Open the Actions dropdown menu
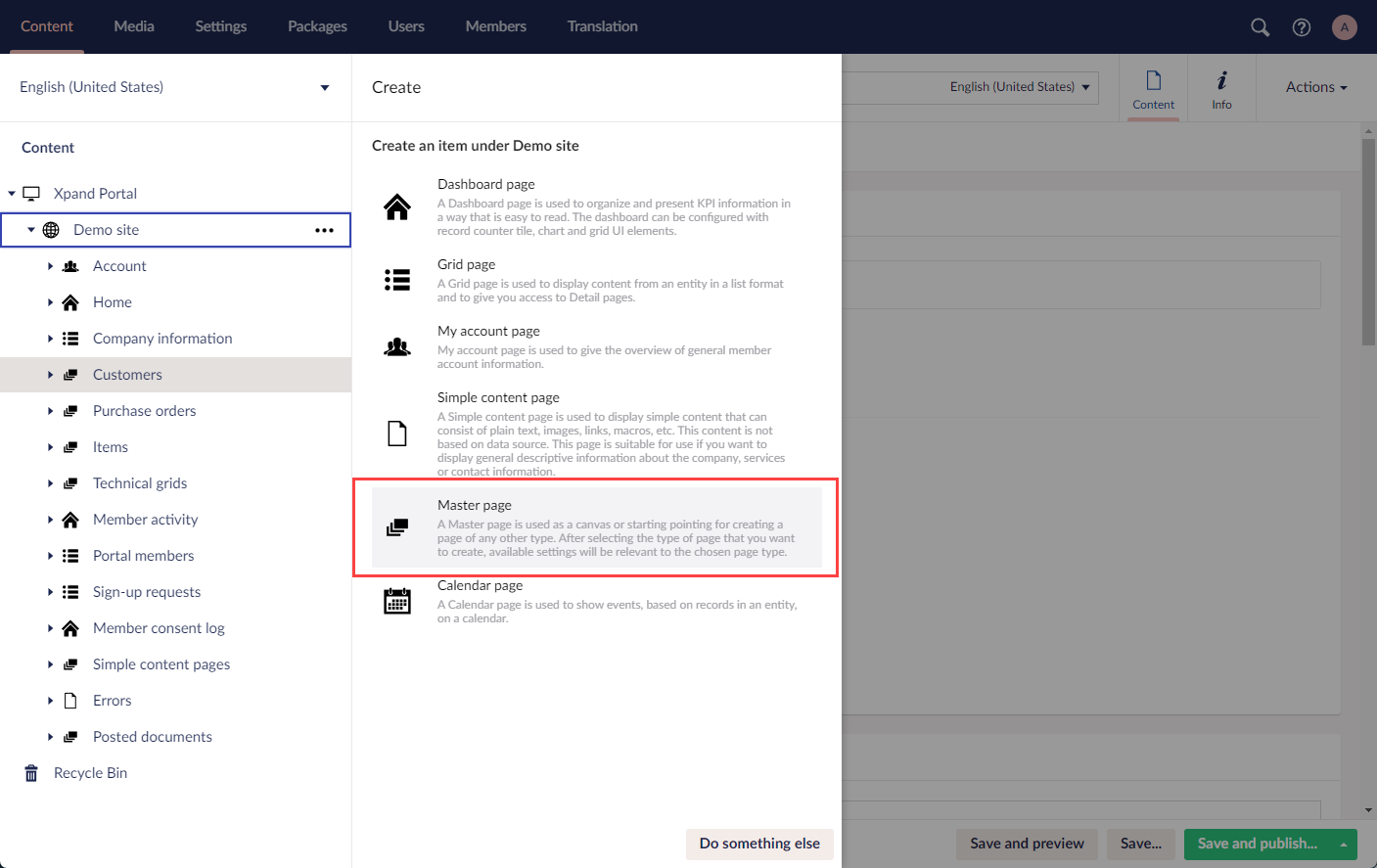Screen dimensions: 1377x868 pos(1316,87)
